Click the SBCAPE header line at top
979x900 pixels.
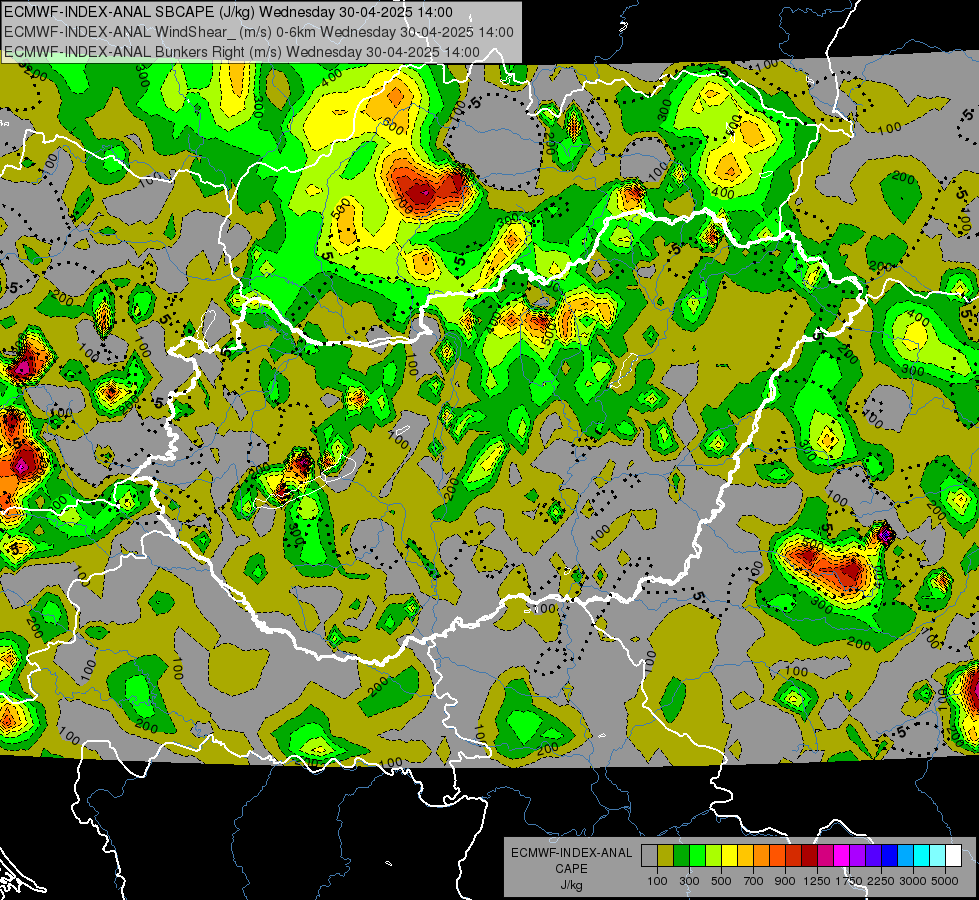click(229, 12)
